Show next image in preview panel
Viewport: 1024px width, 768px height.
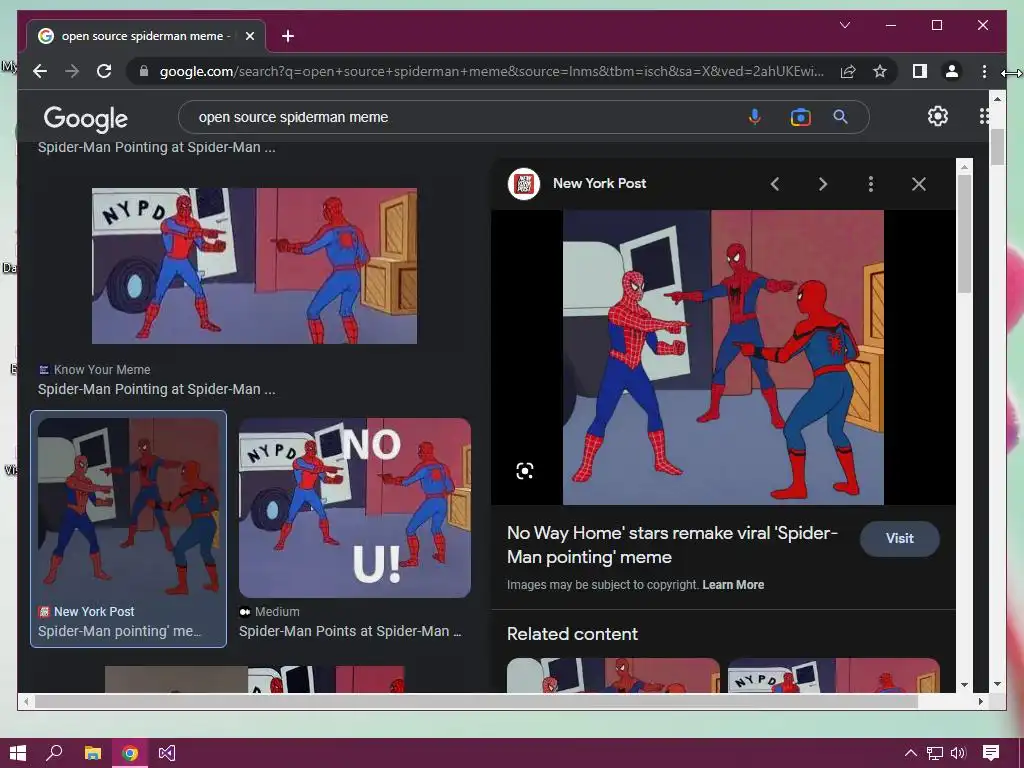tap(823, 184)
